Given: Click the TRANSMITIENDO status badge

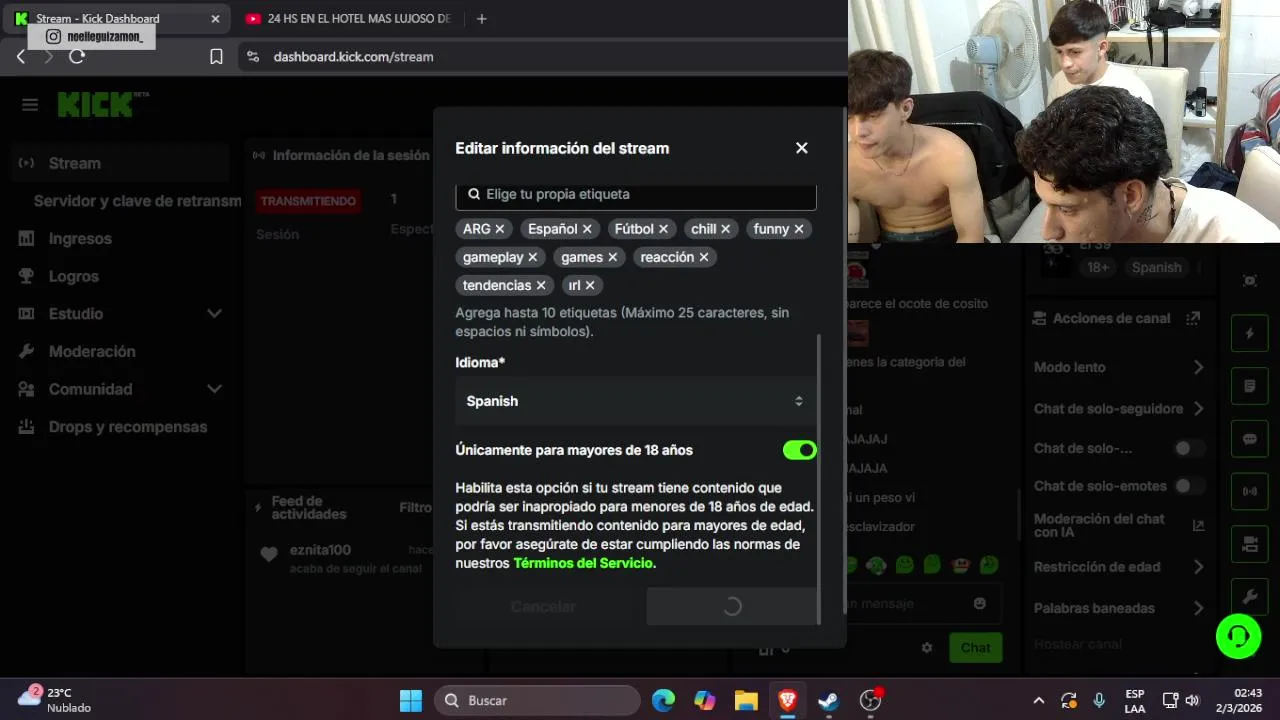Looking at the screenshot, I should 308,201.
